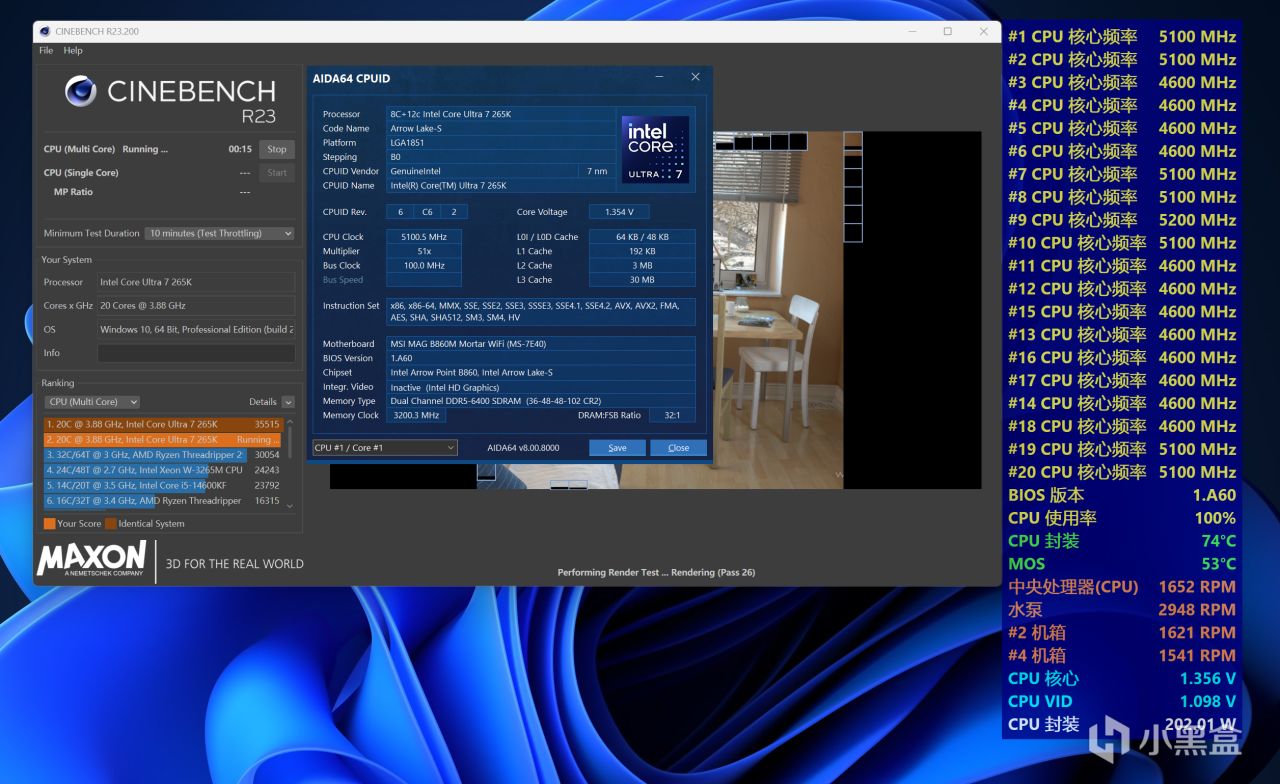Click the CPU 使用率 100% sensor line

point(1122,518)
